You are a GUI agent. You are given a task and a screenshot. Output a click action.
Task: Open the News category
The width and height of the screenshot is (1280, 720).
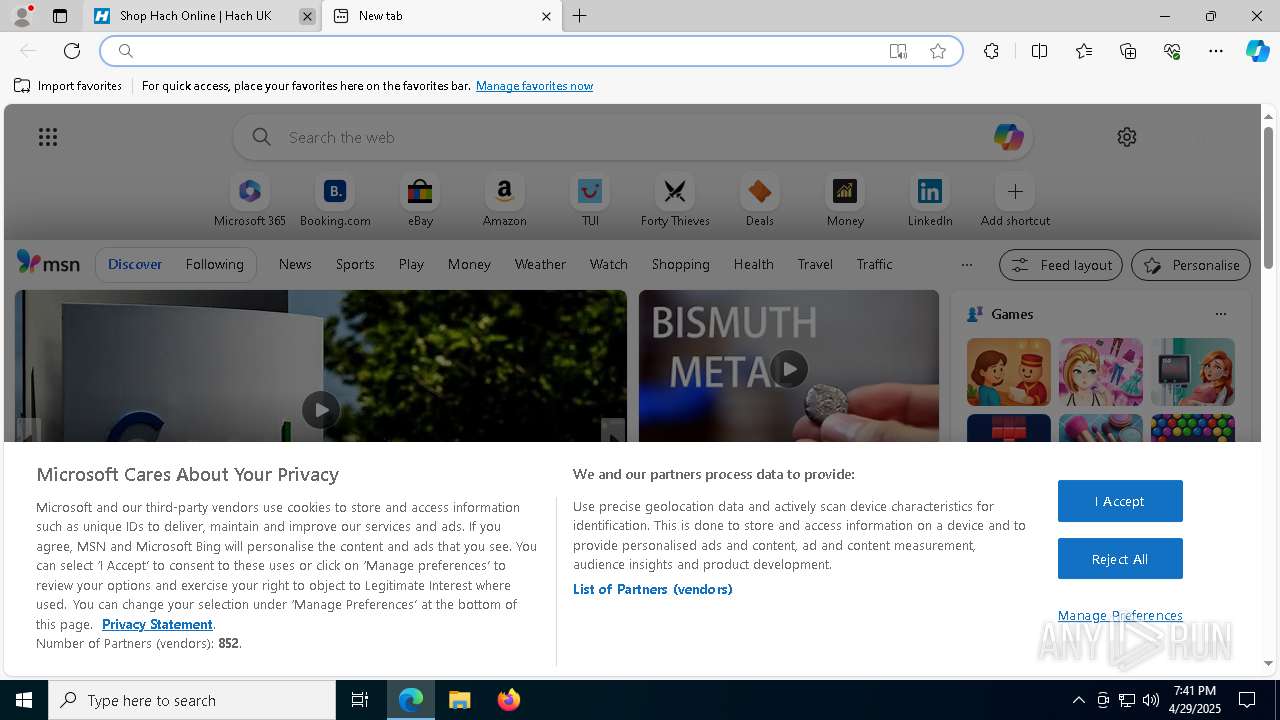pyautogui.click(x=295, y=264)
